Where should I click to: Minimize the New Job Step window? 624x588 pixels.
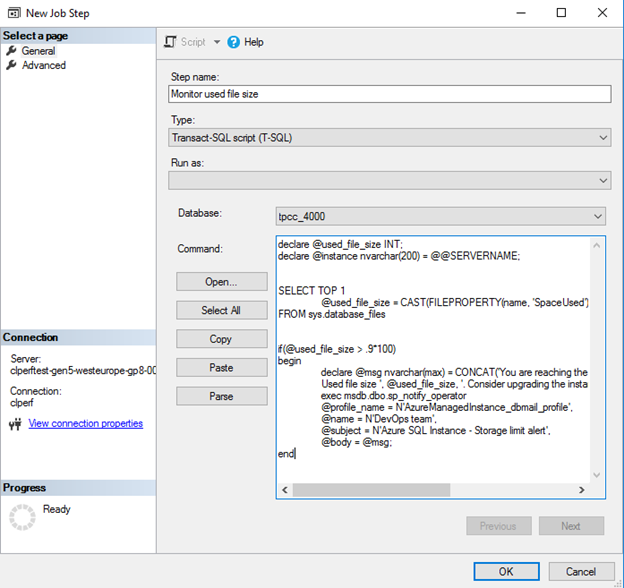(x=521, y=13)
